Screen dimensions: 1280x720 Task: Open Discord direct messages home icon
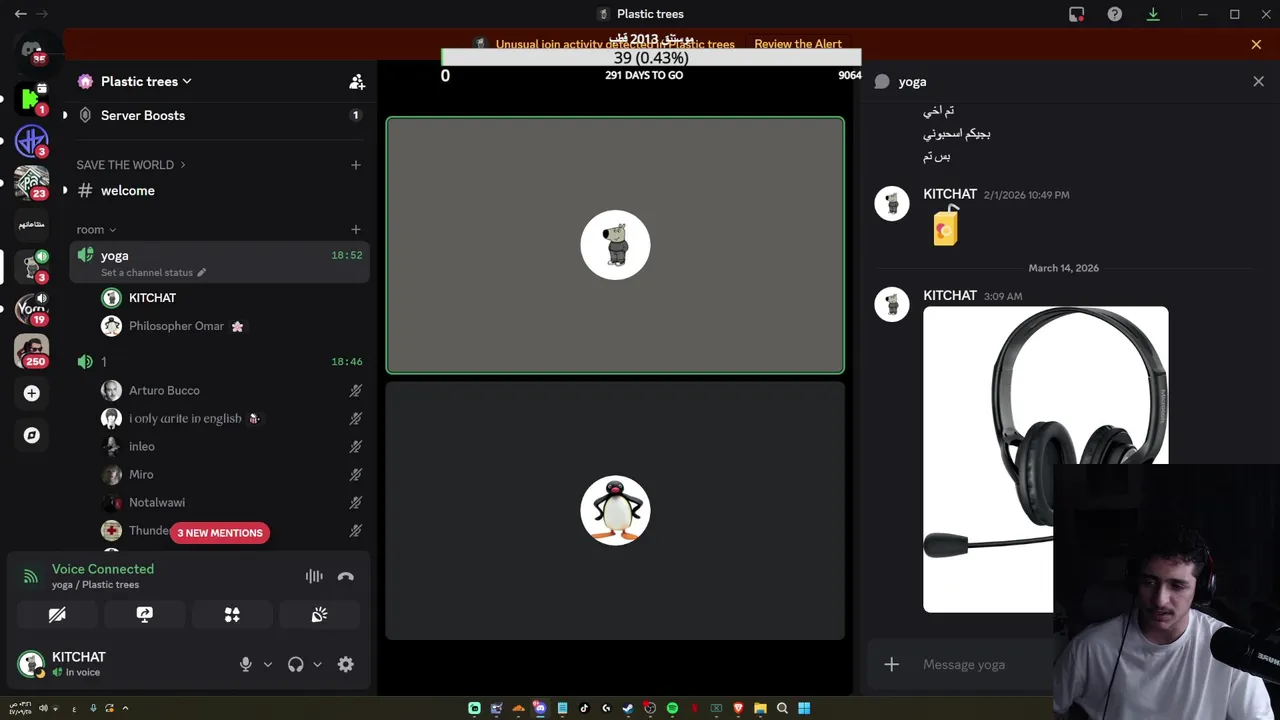pos(31,50)
